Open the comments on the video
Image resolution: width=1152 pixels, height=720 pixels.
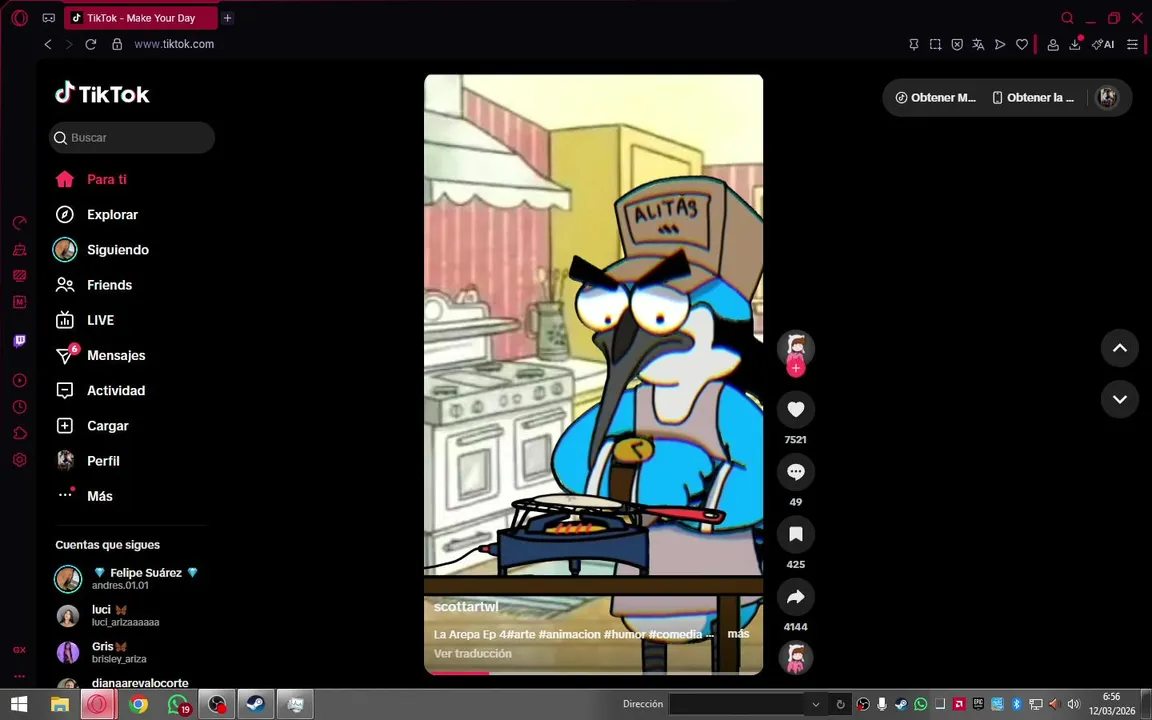(796, 472)
